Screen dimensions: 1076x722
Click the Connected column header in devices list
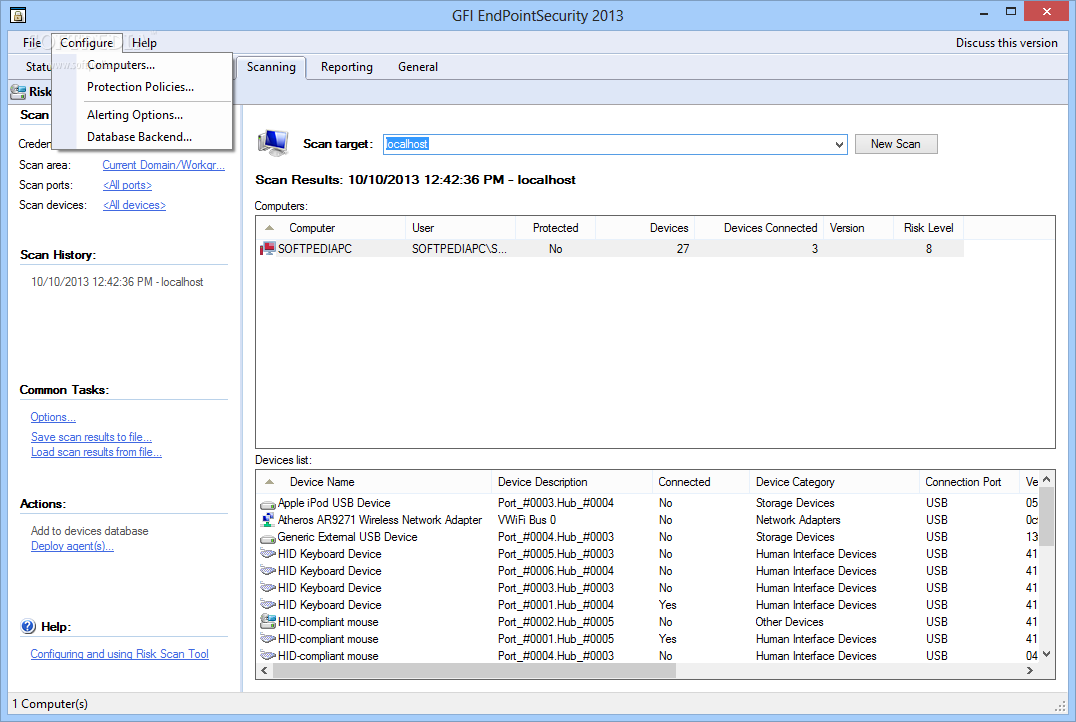point(701,482)
